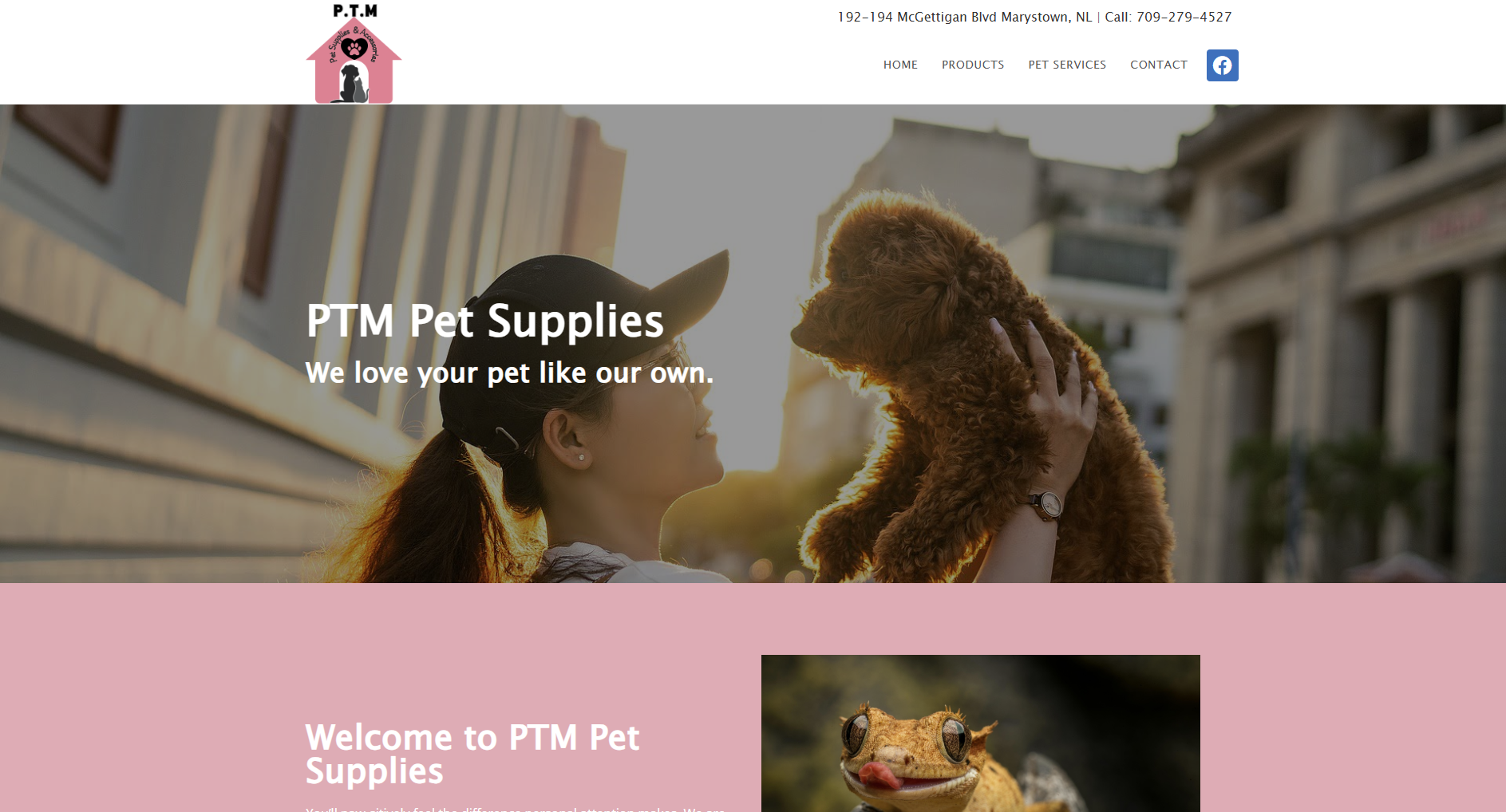Click the P.T.M pink house logo

354,53
